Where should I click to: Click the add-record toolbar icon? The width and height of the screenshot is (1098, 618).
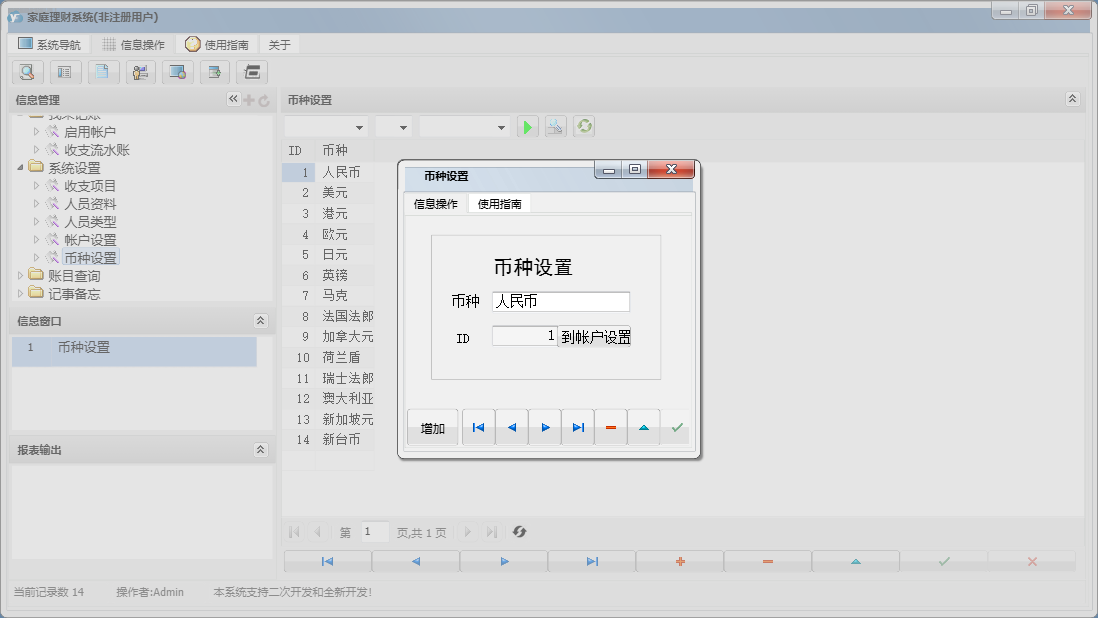pos(215,72)
